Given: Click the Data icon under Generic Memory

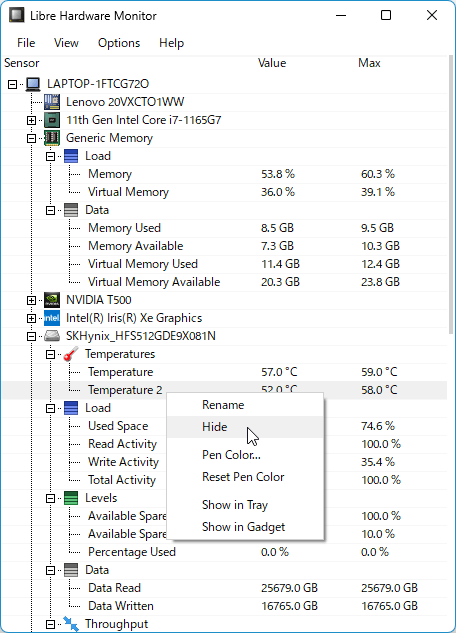Looking at the screenshot, I should [71, 210].
